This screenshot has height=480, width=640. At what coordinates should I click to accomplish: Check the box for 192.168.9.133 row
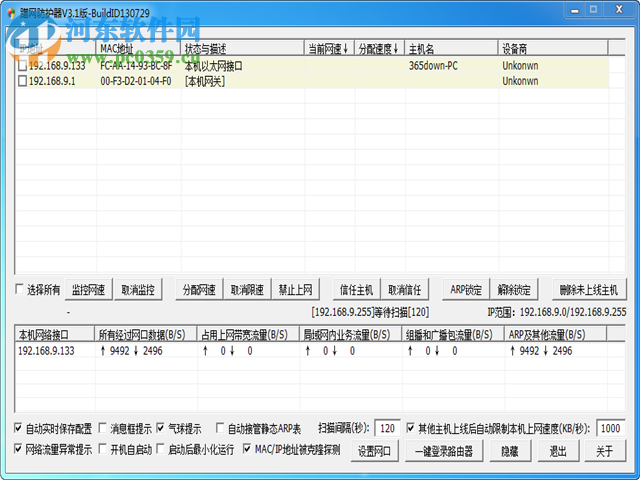23,66
